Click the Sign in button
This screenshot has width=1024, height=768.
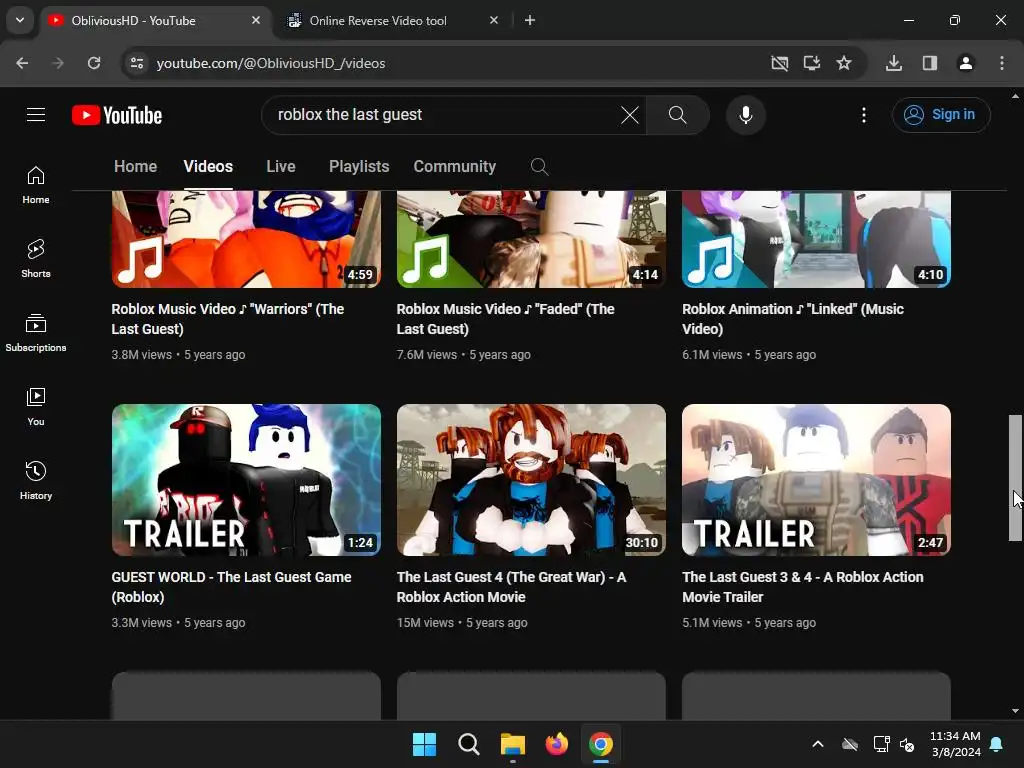tap(940, 115)
